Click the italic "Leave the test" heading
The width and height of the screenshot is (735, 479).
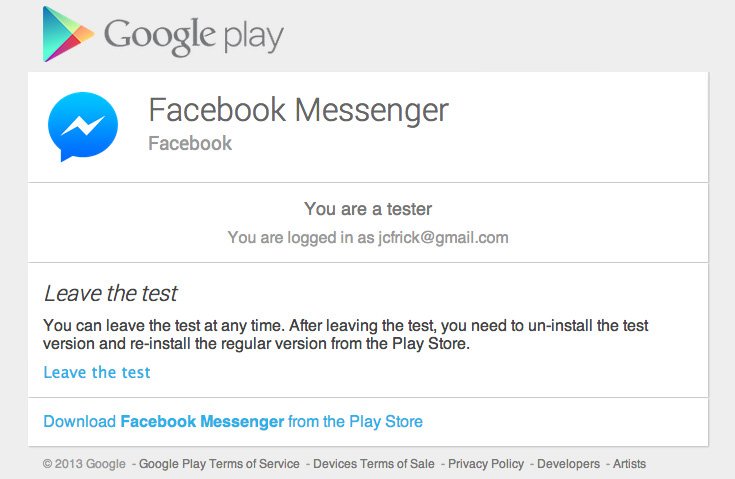click(111, 293)
